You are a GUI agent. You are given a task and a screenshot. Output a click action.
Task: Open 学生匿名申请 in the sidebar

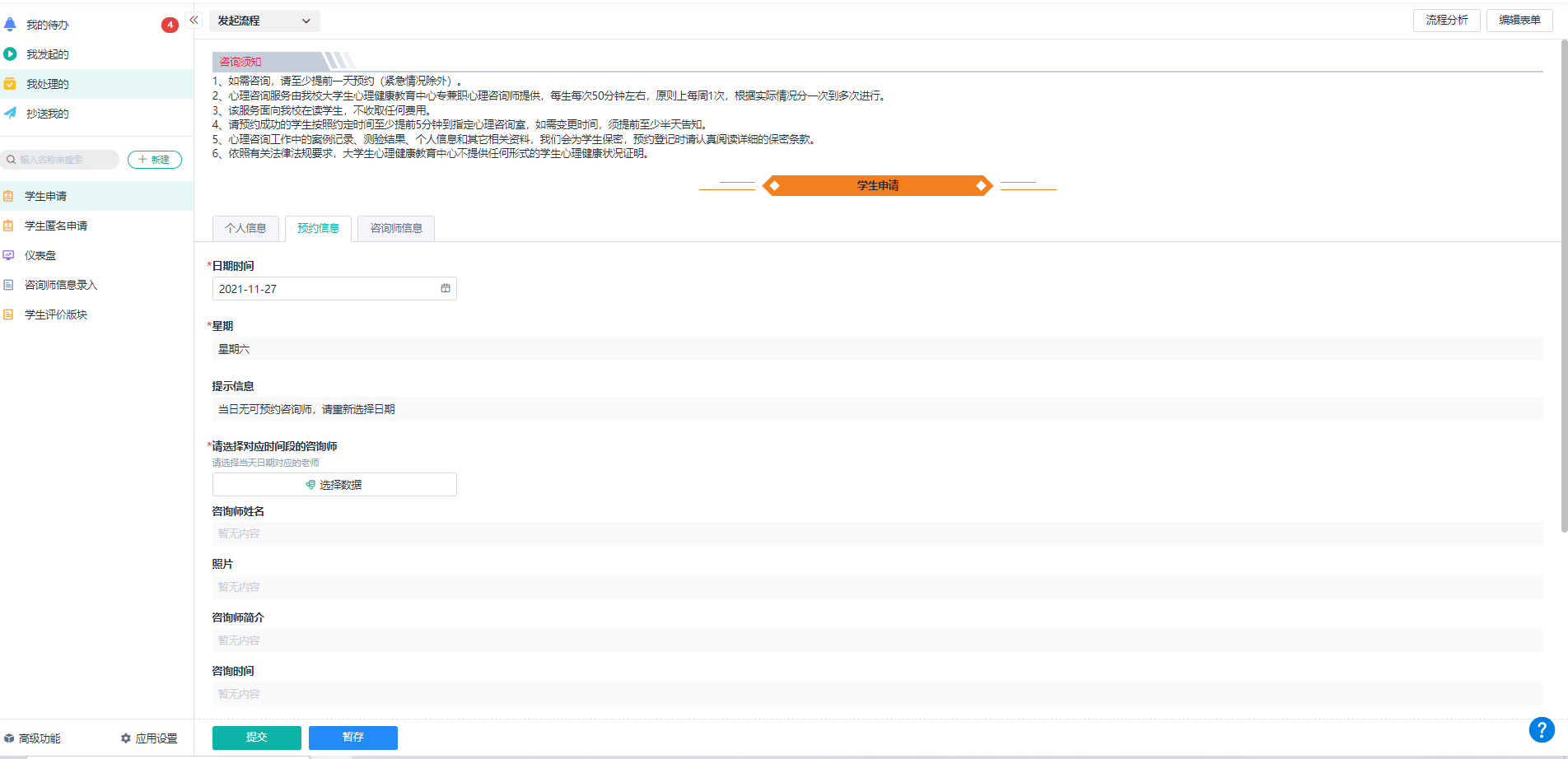click(x=56, y=226)
